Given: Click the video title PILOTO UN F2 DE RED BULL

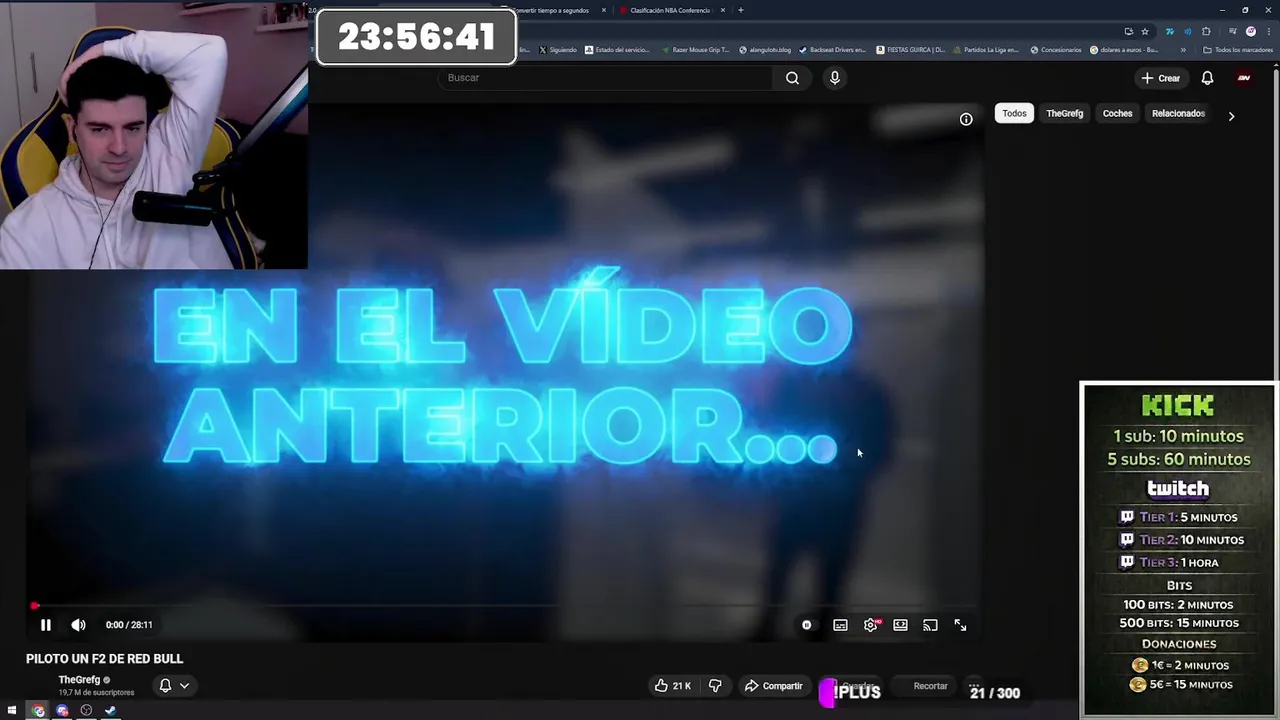Looking at the screenshot, I should [x=104, y=659].
